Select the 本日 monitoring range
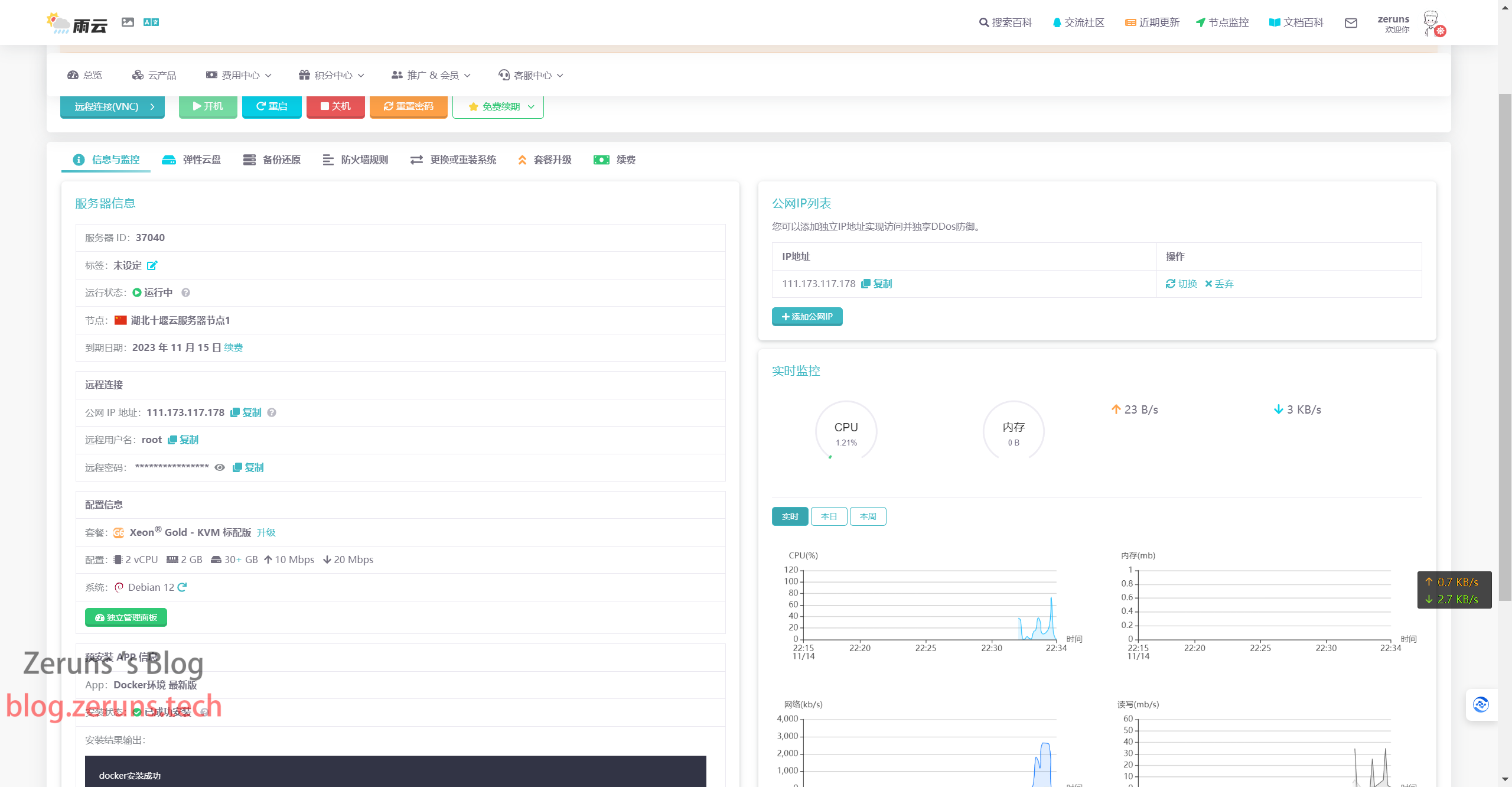This screenshot has width=1512, height=787. click(829, 516)
